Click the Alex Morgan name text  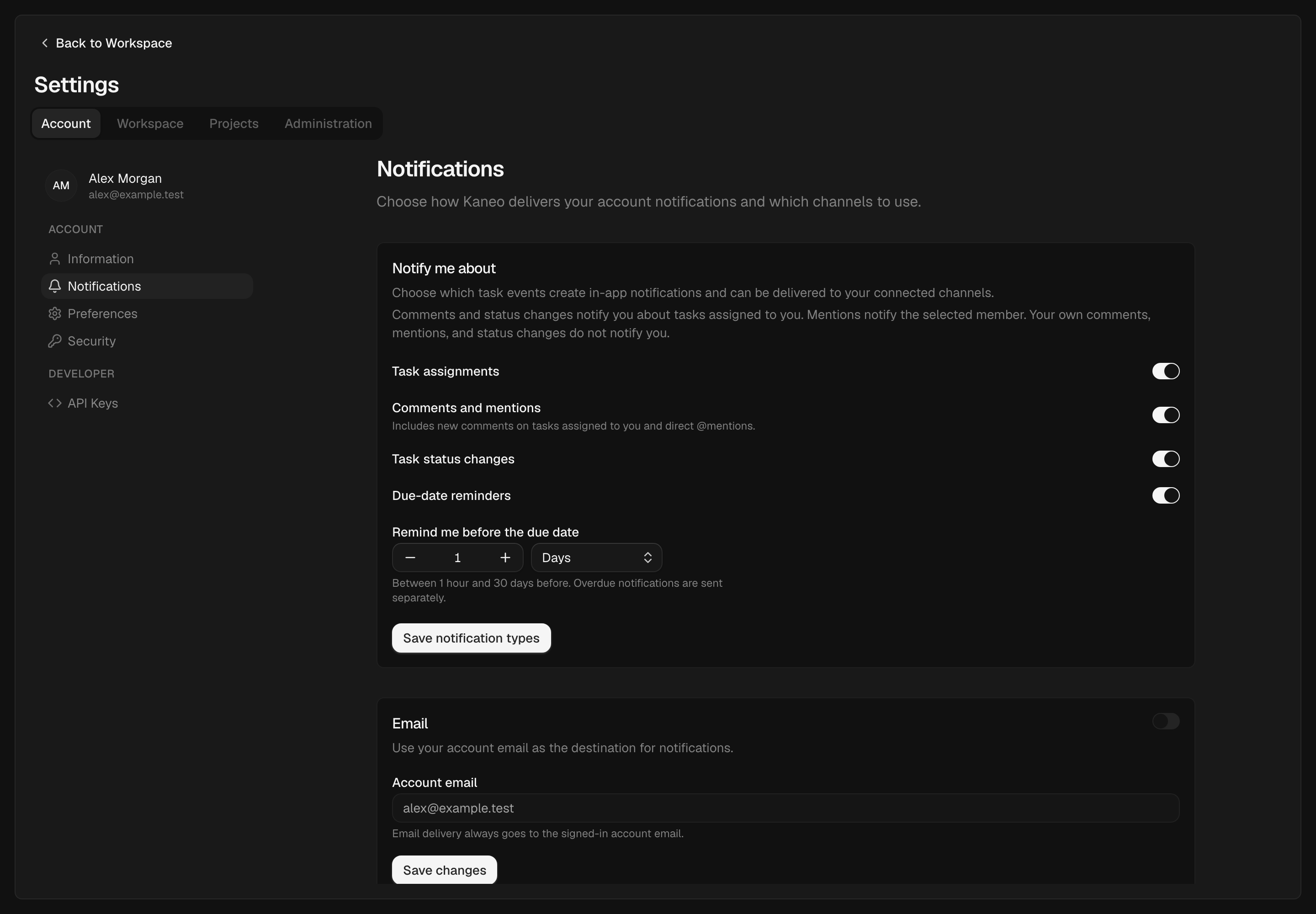coord(125,179)
